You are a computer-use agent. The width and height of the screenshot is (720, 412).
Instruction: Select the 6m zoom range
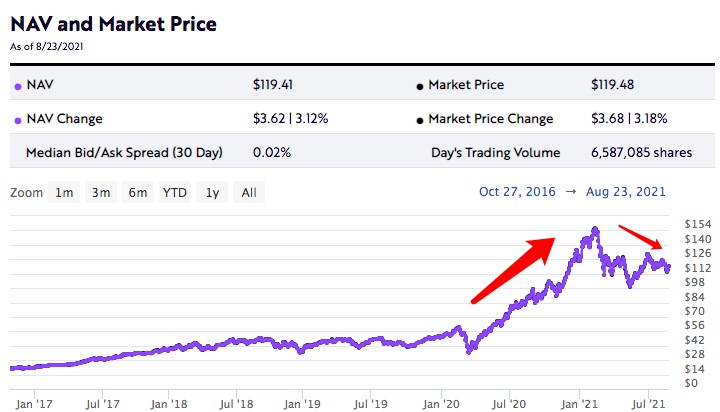(138, 192)
